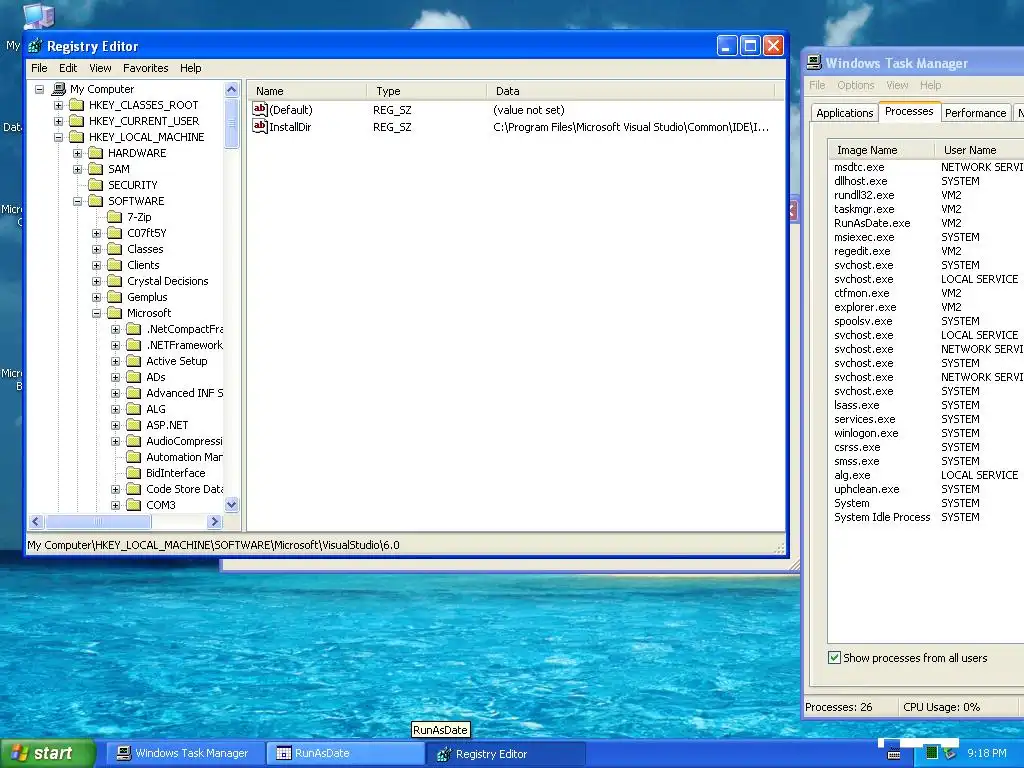This screenshot has width=1024, height=768.
Task: Open the Start menu
Action: point(48,753)
